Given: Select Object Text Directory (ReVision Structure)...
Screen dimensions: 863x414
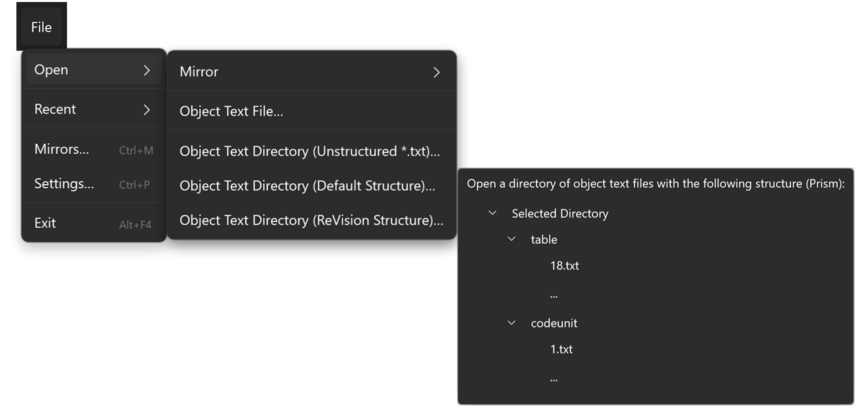Looking at the screenshot, I should point(312,221).
